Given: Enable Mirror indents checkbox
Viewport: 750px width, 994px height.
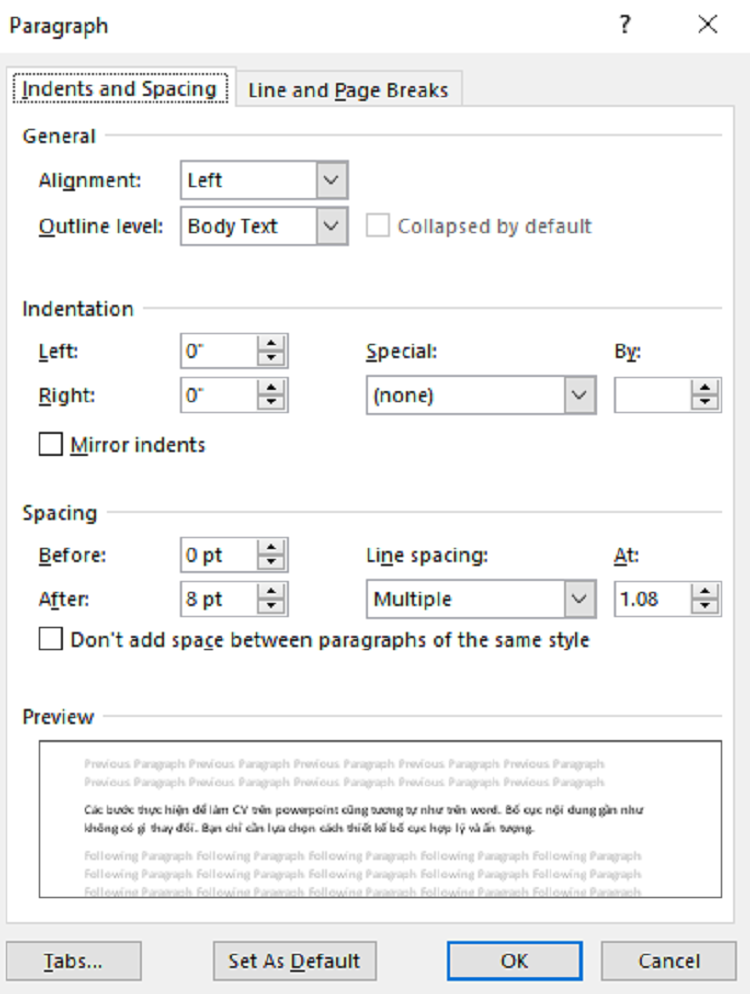Looking at the screenshot, I should tap(51, 444).
